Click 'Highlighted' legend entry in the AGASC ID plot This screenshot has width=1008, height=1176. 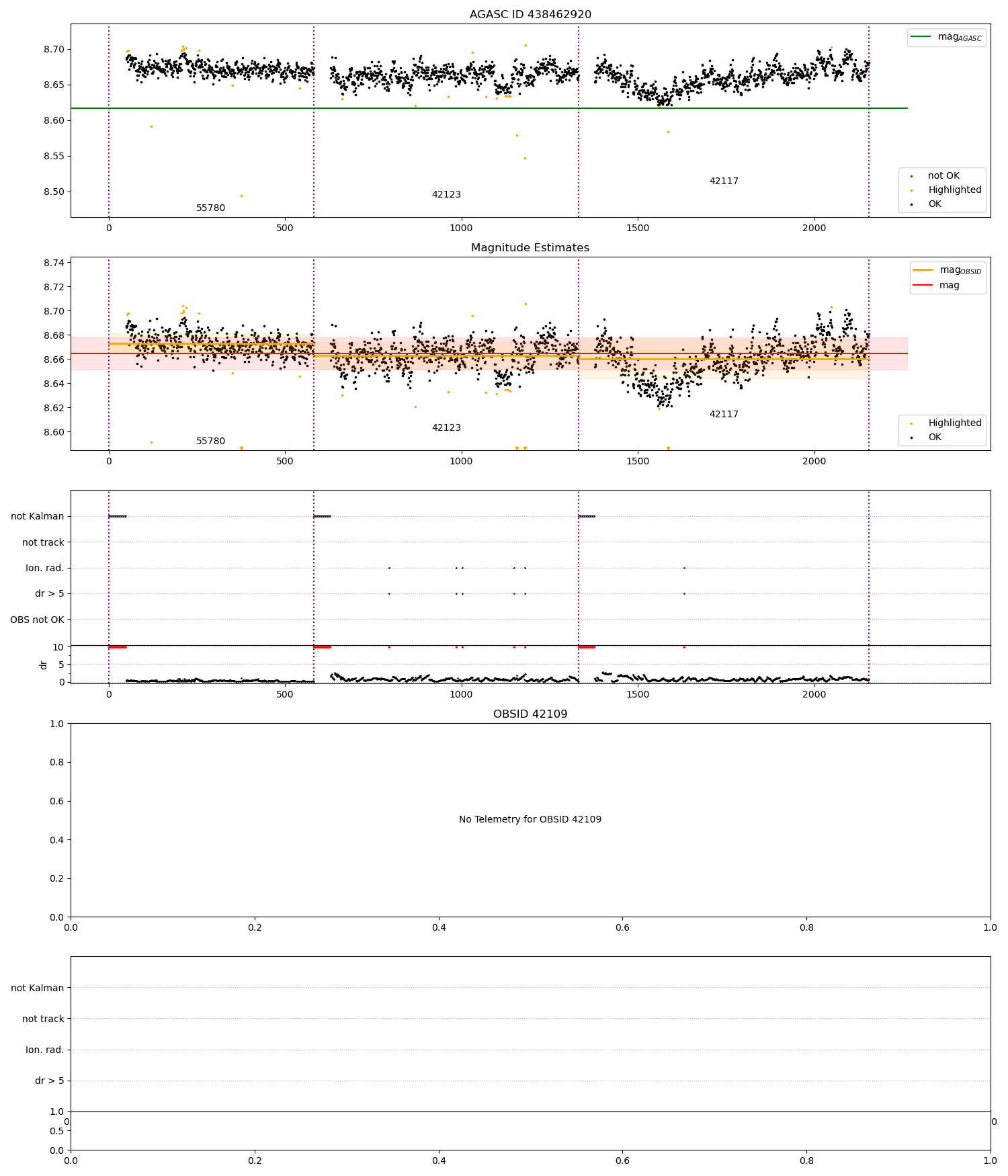point(955,190)
